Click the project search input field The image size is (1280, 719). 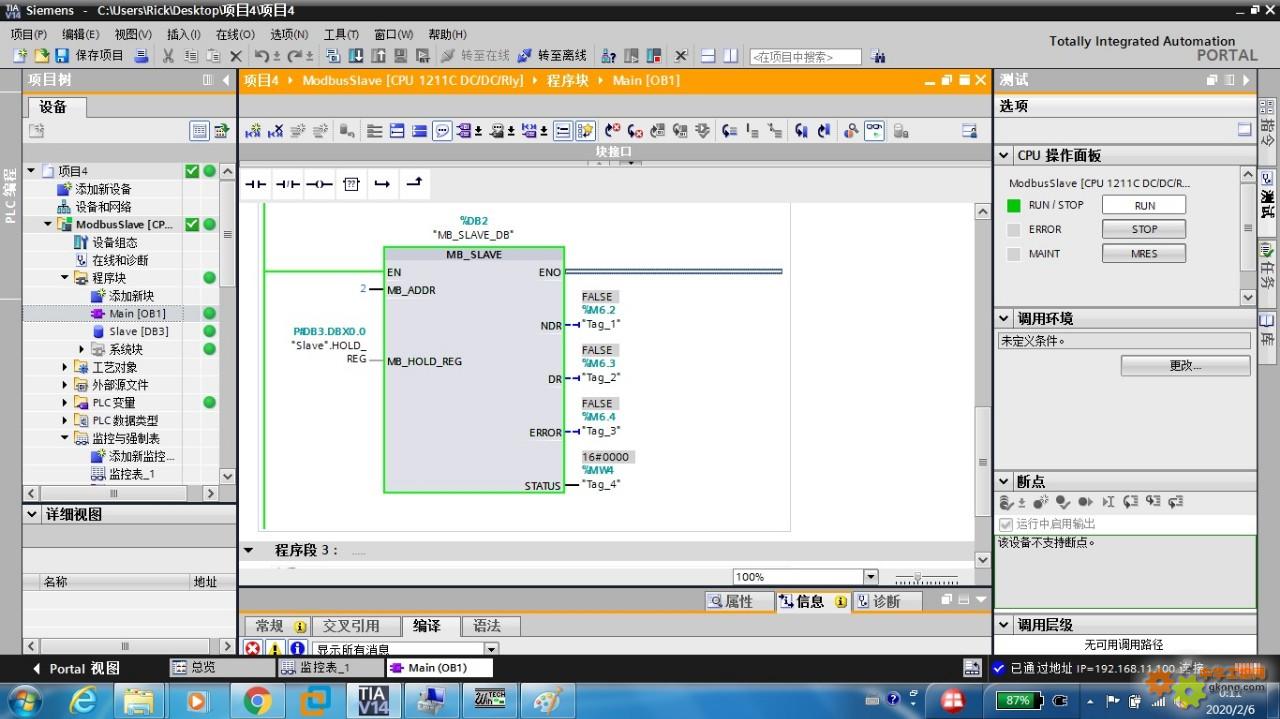(805, 57)
